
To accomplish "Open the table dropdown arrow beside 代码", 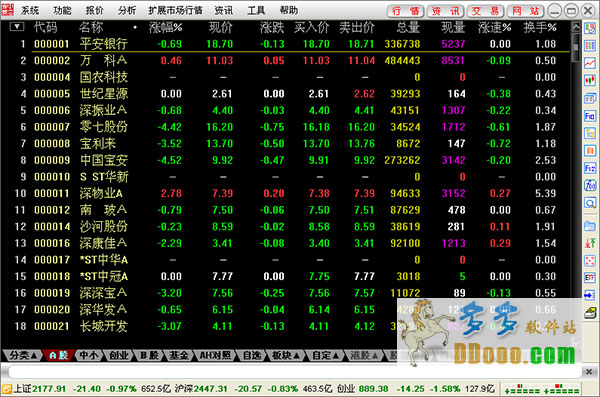I will click(17, 27).
